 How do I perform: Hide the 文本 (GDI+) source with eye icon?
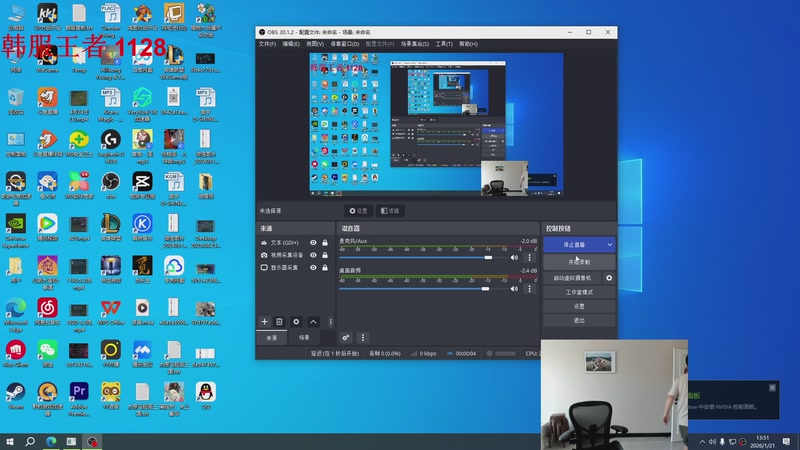click(313, 242)
